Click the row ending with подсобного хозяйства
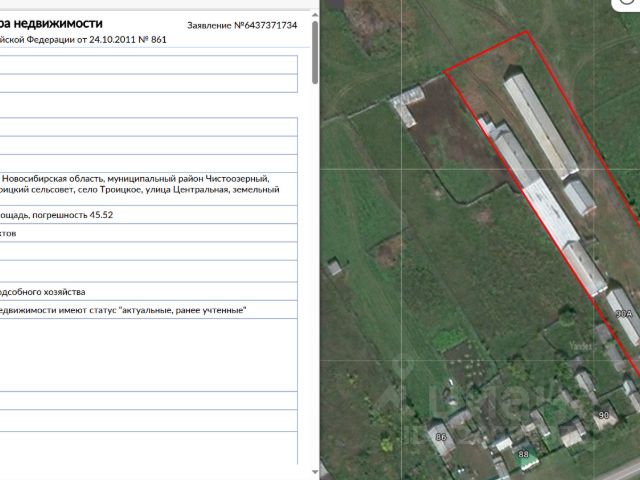 [x=149, y=291]
